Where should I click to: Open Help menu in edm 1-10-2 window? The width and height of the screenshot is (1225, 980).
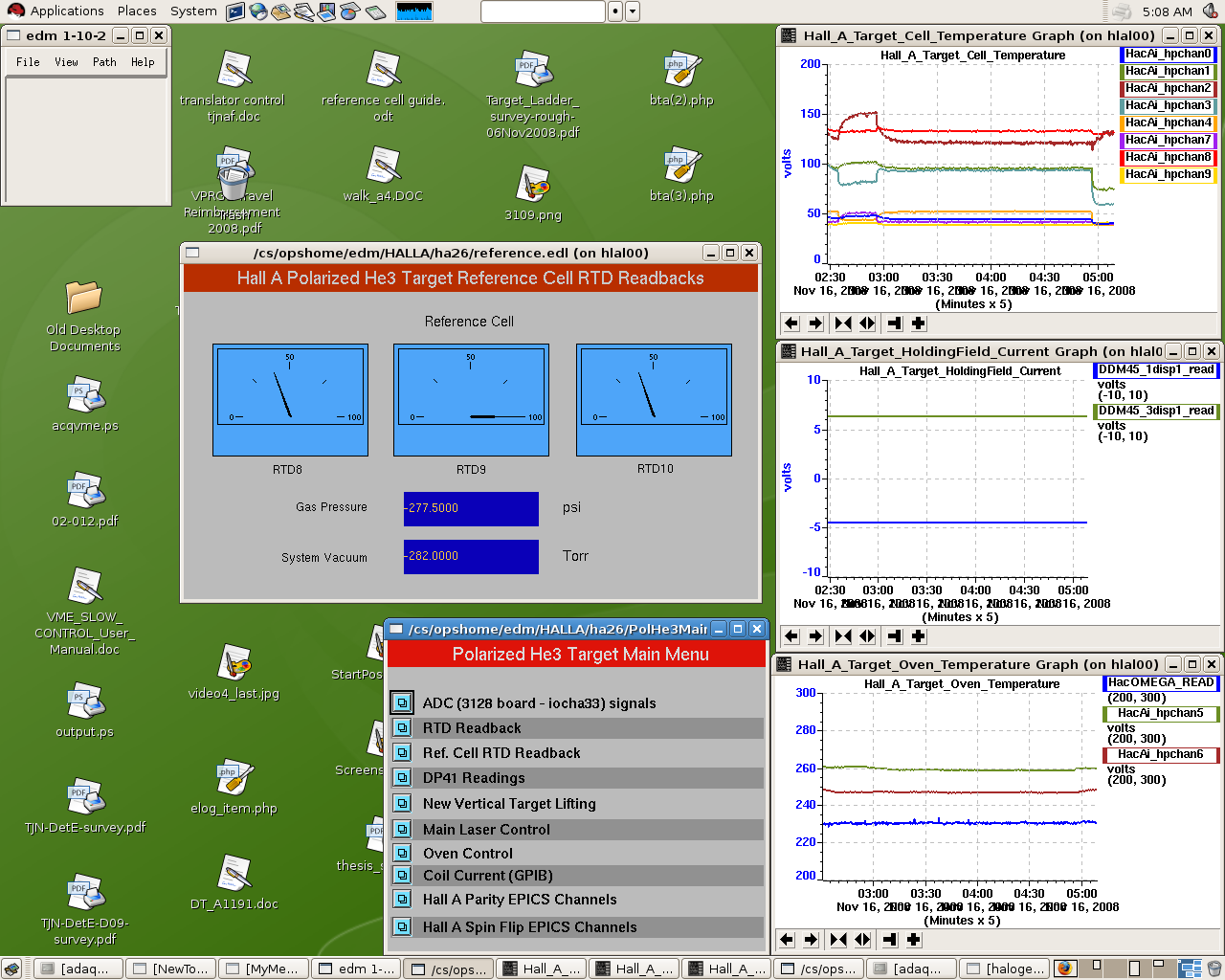(x=143, y=62)
